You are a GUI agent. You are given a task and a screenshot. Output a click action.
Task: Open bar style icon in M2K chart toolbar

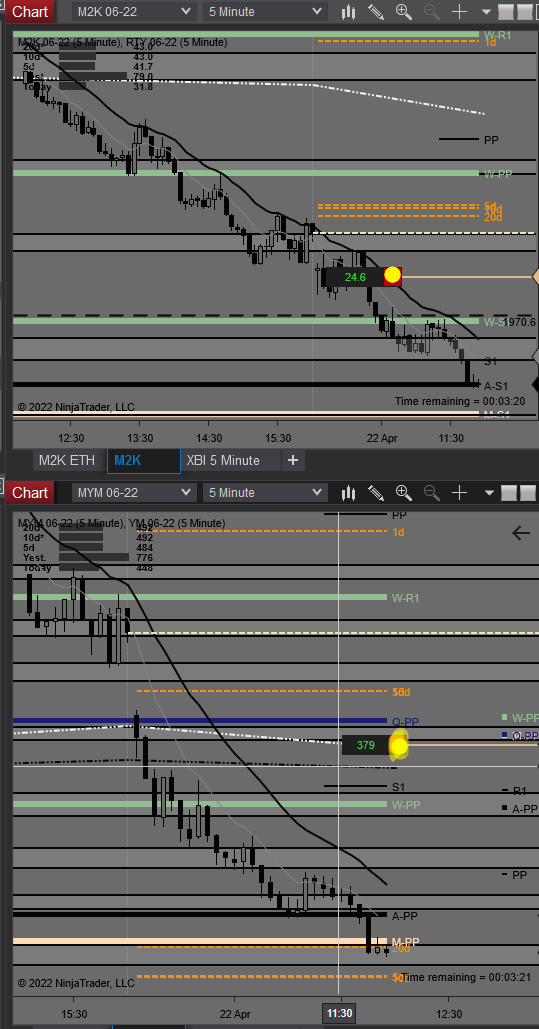pyautogui.click(x=349, y=12)
